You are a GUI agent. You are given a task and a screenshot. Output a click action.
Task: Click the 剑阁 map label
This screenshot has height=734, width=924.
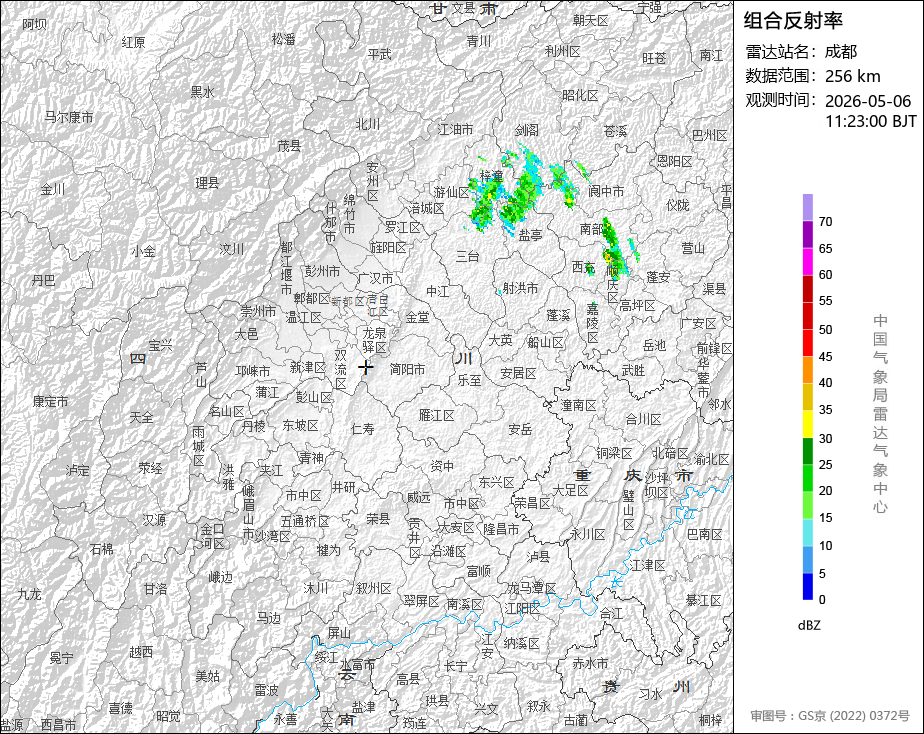(x=527, y=130)
